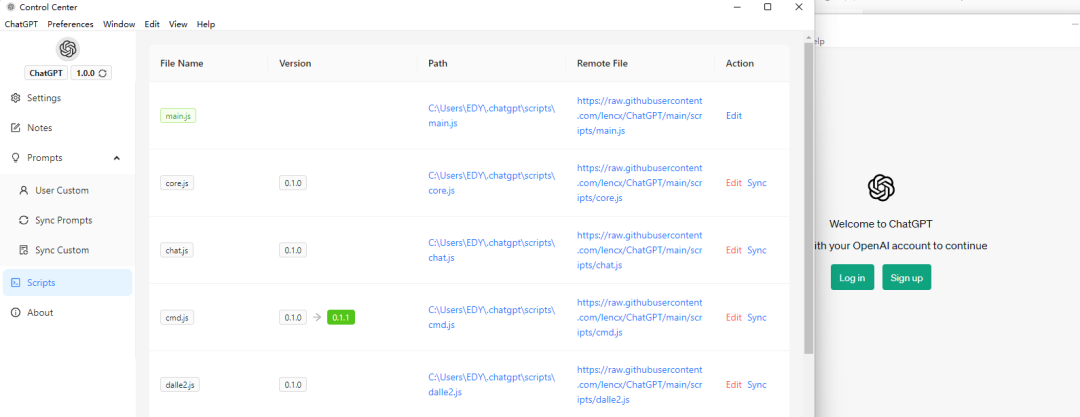
Task: Open the About page
Action: (x=68, y=313)
